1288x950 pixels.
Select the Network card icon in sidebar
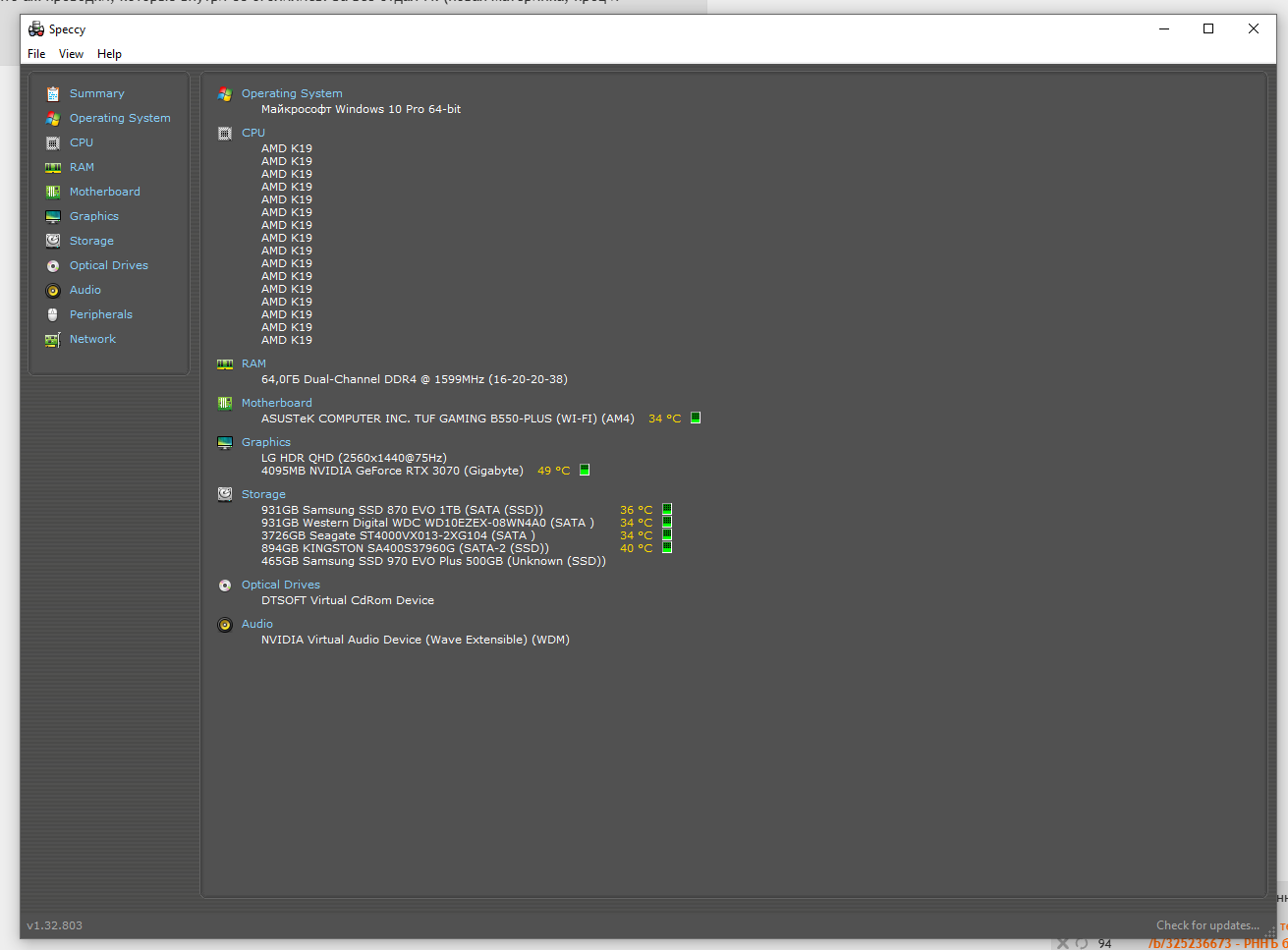pos(53,340)
